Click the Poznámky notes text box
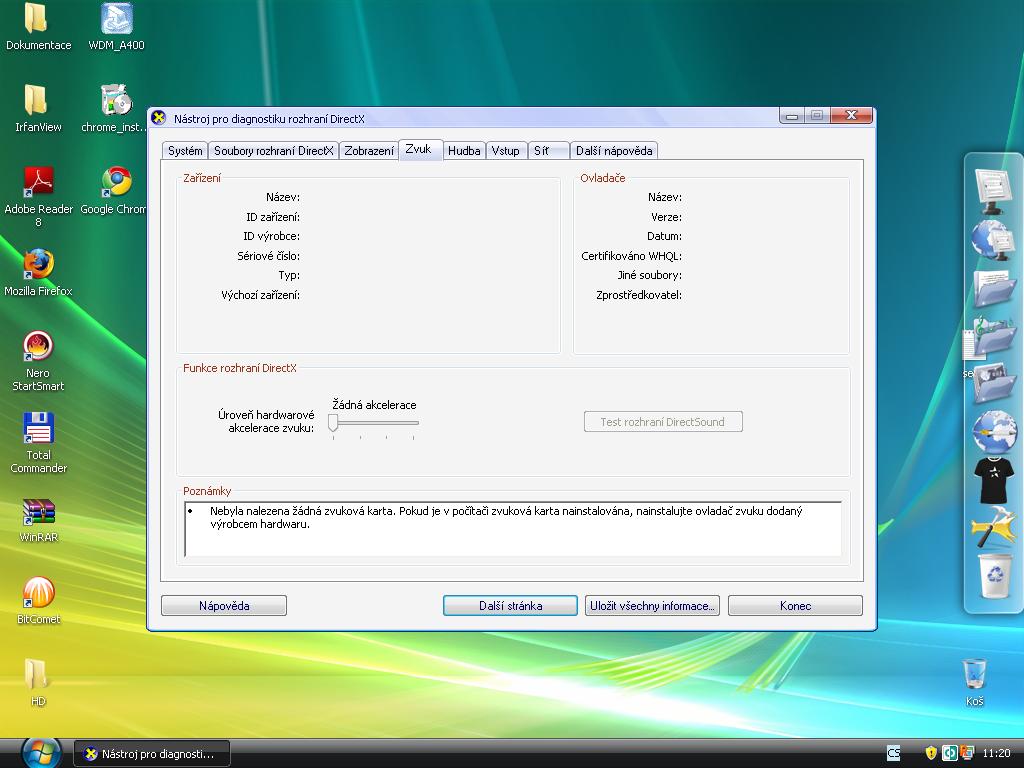 point(512,528)
